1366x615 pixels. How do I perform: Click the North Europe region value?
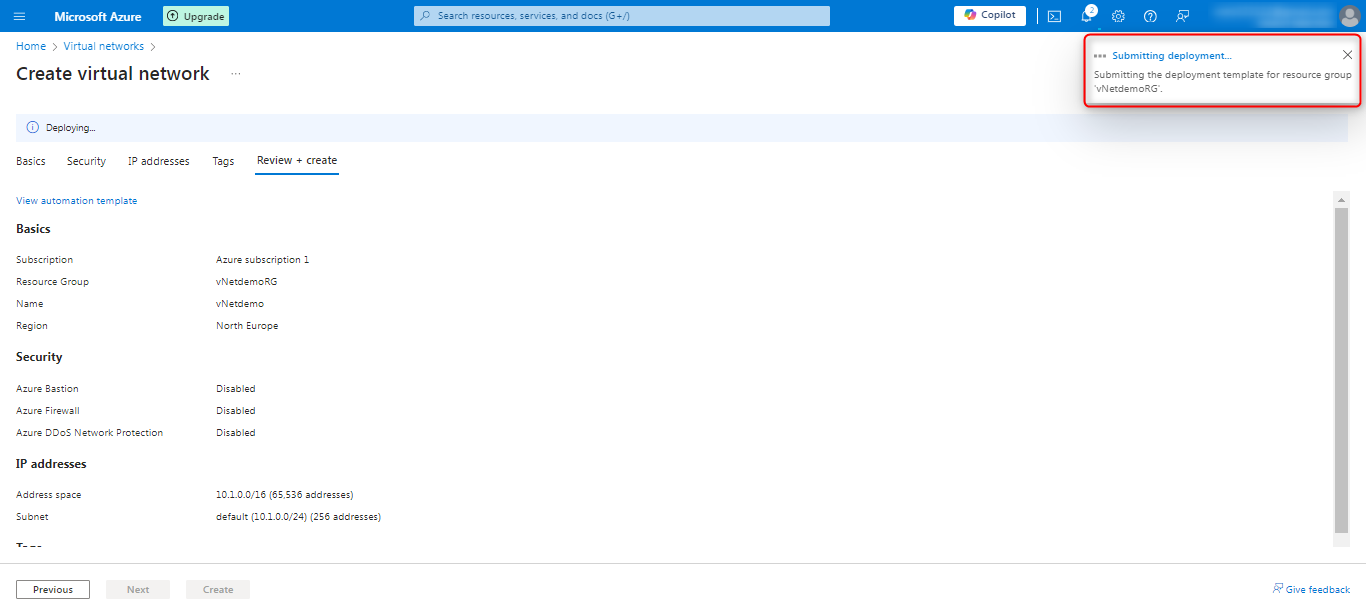pos(247,326)
